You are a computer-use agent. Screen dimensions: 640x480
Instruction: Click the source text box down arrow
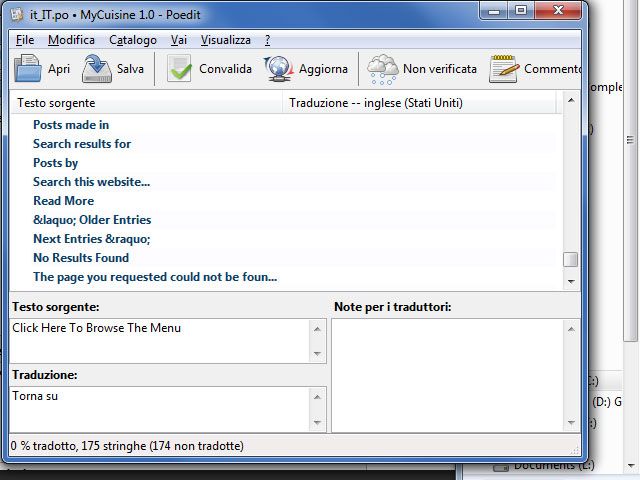318,354
